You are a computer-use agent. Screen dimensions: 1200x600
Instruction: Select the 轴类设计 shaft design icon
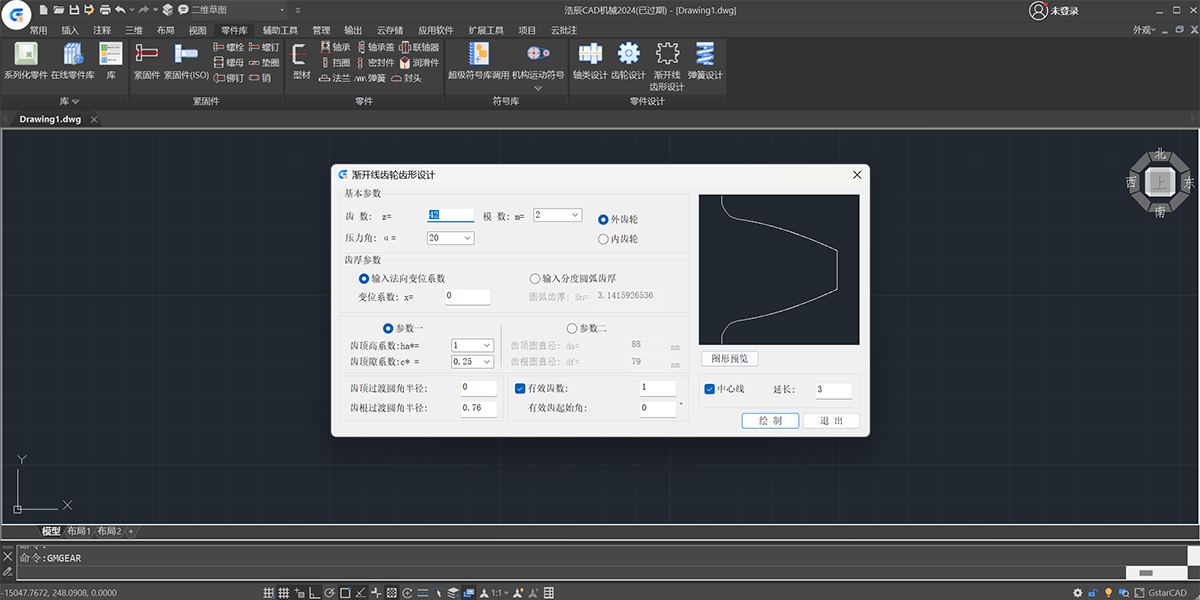590,62
